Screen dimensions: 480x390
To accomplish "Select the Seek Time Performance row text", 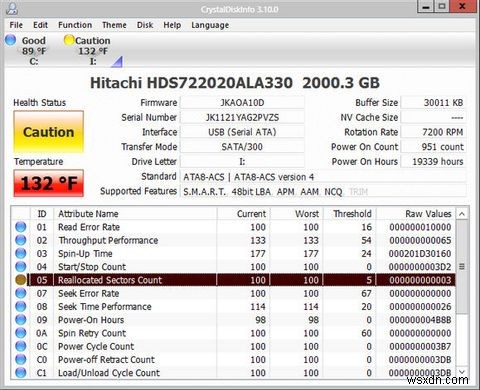I will pos(105,307).
